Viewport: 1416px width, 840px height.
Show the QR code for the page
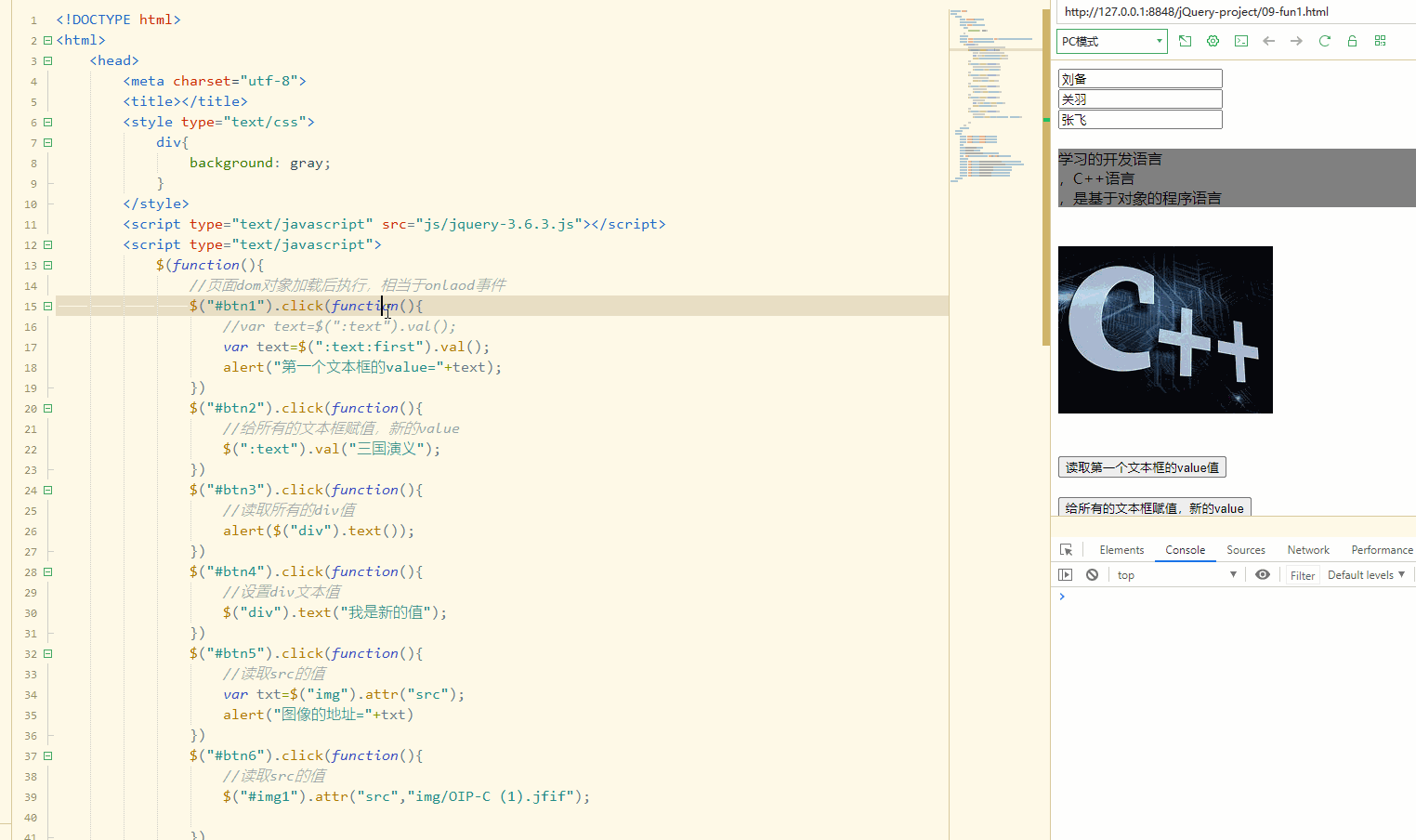click(x=1381, y=41)
